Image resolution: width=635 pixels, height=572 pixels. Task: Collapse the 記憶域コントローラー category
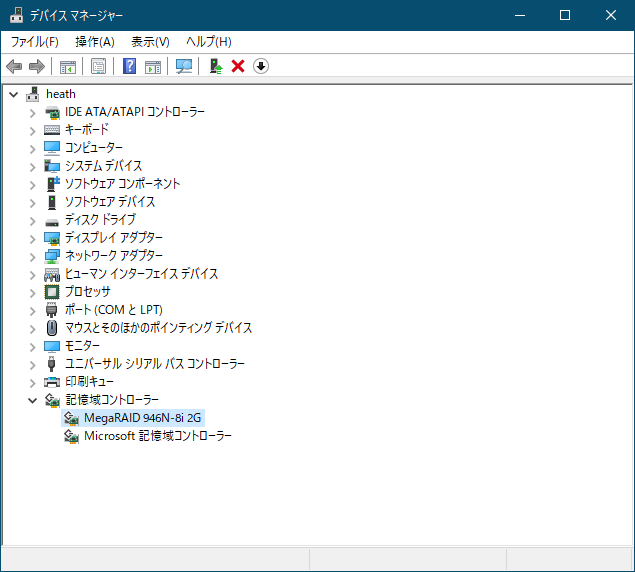[32, 401]
